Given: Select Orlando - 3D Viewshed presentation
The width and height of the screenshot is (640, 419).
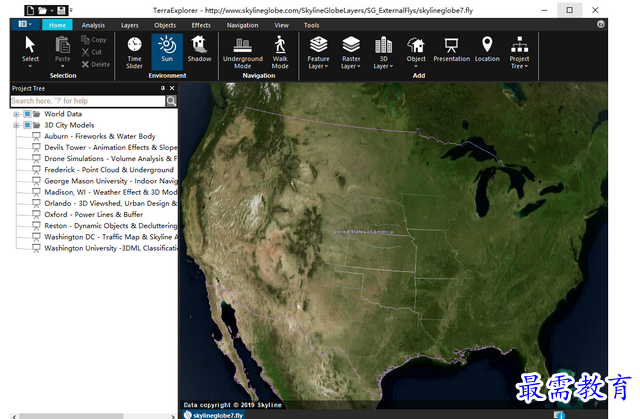Looking at the screenshot, I should click(111, 203).
